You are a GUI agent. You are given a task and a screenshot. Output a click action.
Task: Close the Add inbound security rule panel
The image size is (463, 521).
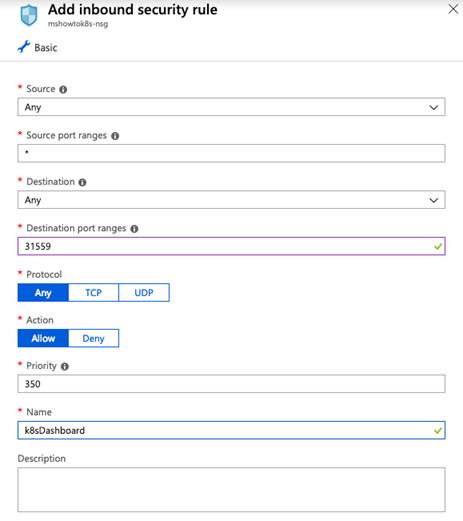tap(453, 9)
